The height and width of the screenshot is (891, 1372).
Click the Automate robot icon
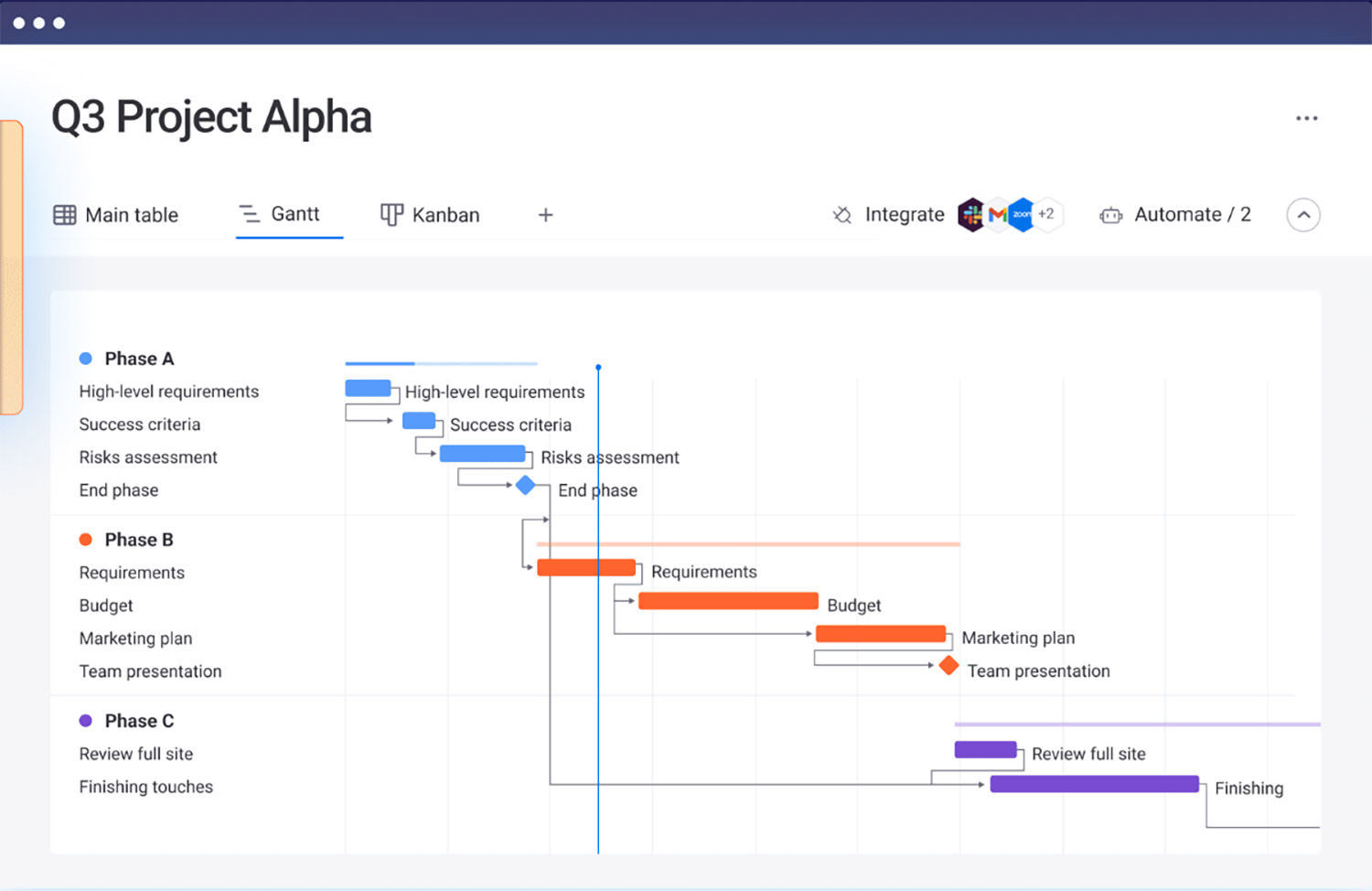(x=1111, y=214)
